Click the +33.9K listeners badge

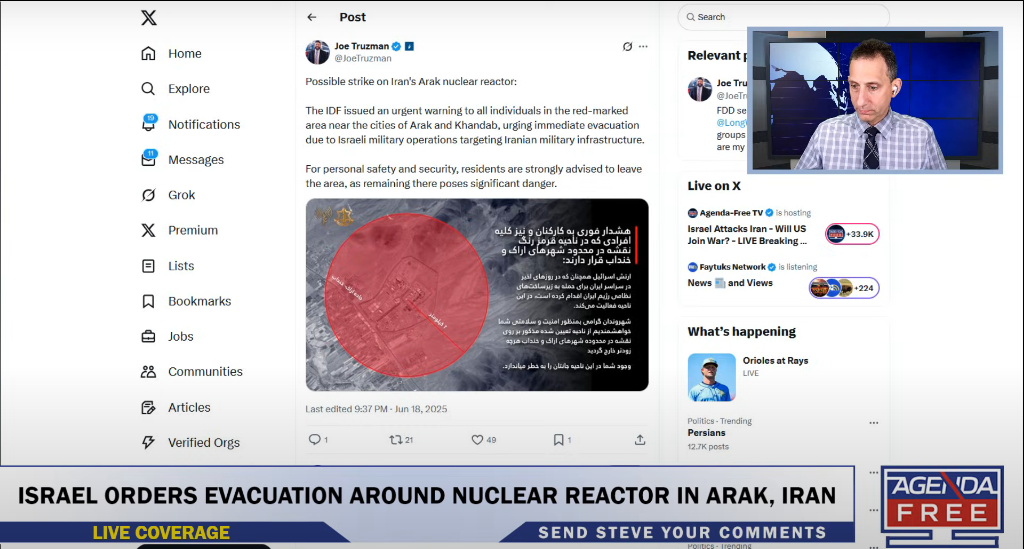coord(852,234)
